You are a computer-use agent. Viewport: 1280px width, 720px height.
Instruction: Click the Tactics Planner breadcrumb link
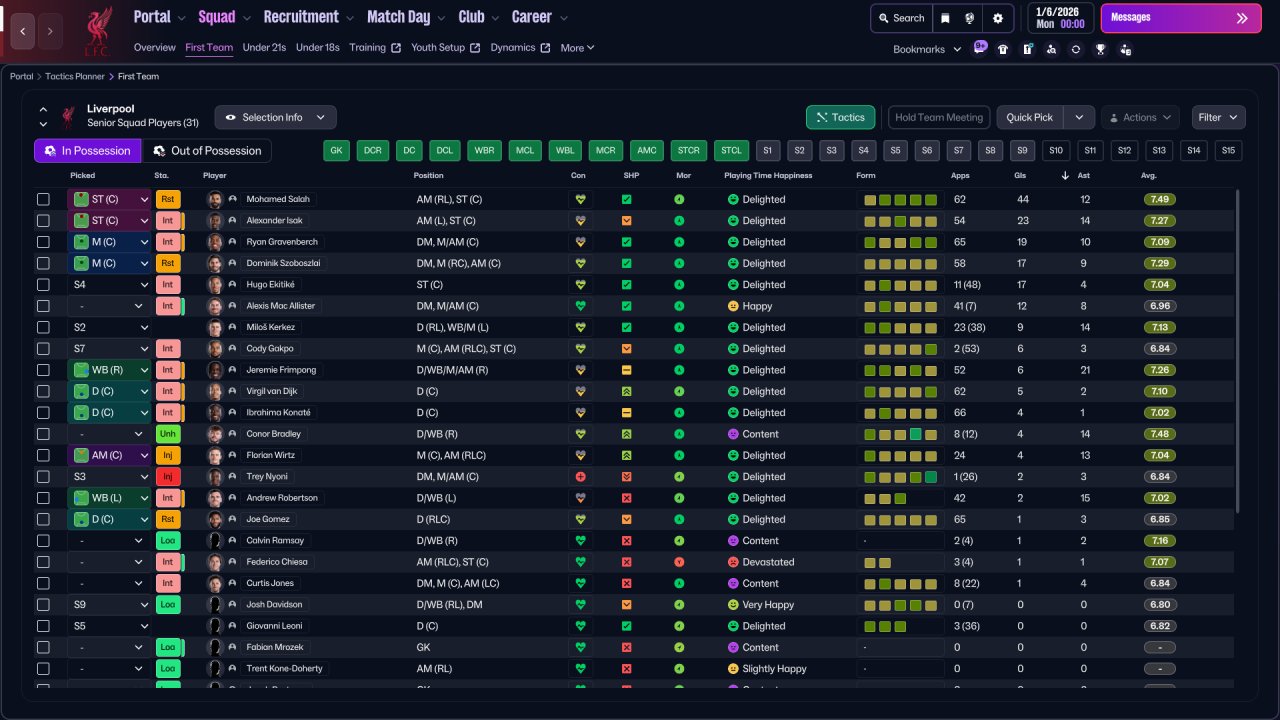(75, 76)
